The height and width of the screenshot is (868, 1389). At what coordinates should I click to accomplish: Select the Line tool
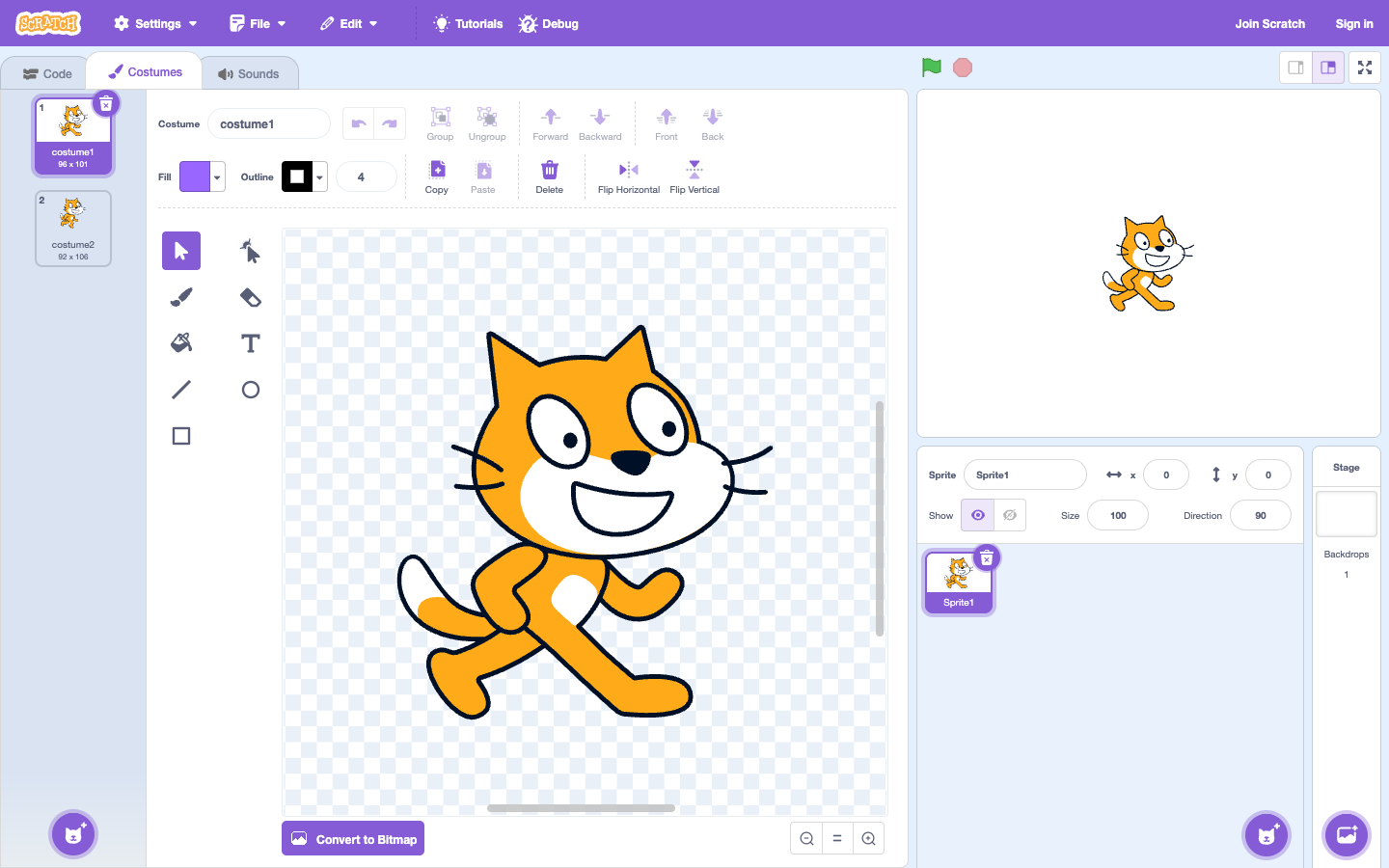click(181, 390)
